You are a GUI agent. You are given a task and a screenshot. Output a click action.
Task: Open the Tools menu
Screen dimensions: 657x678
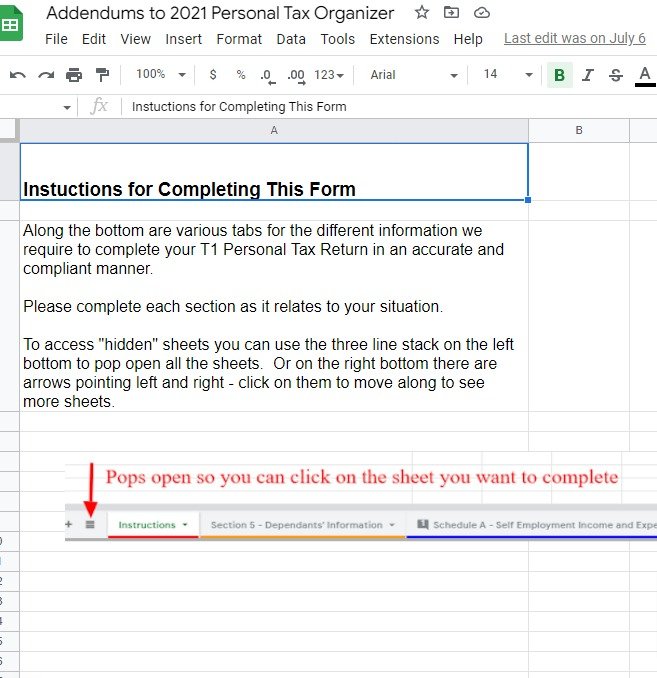coord(337,39)
